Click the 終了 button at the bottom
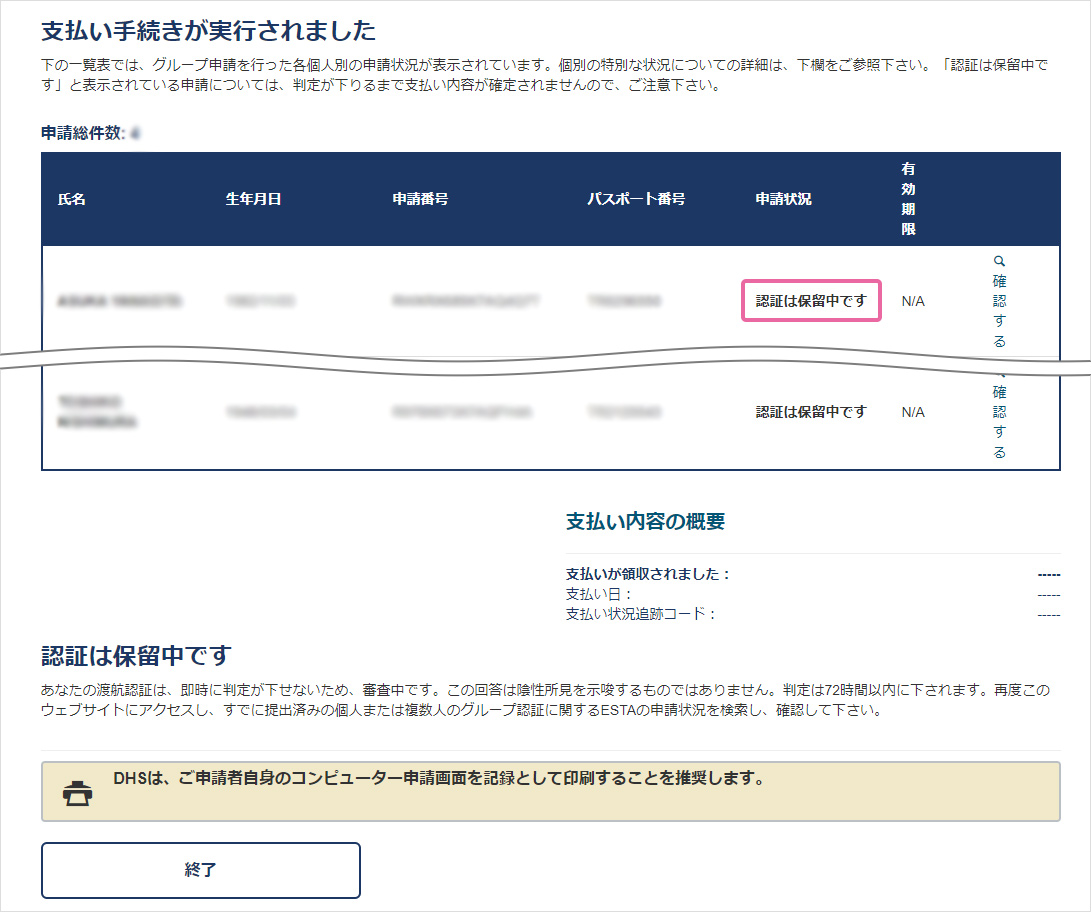Image resolution: width=1091 pixels, height=912 pixels. tap(200, 870)
